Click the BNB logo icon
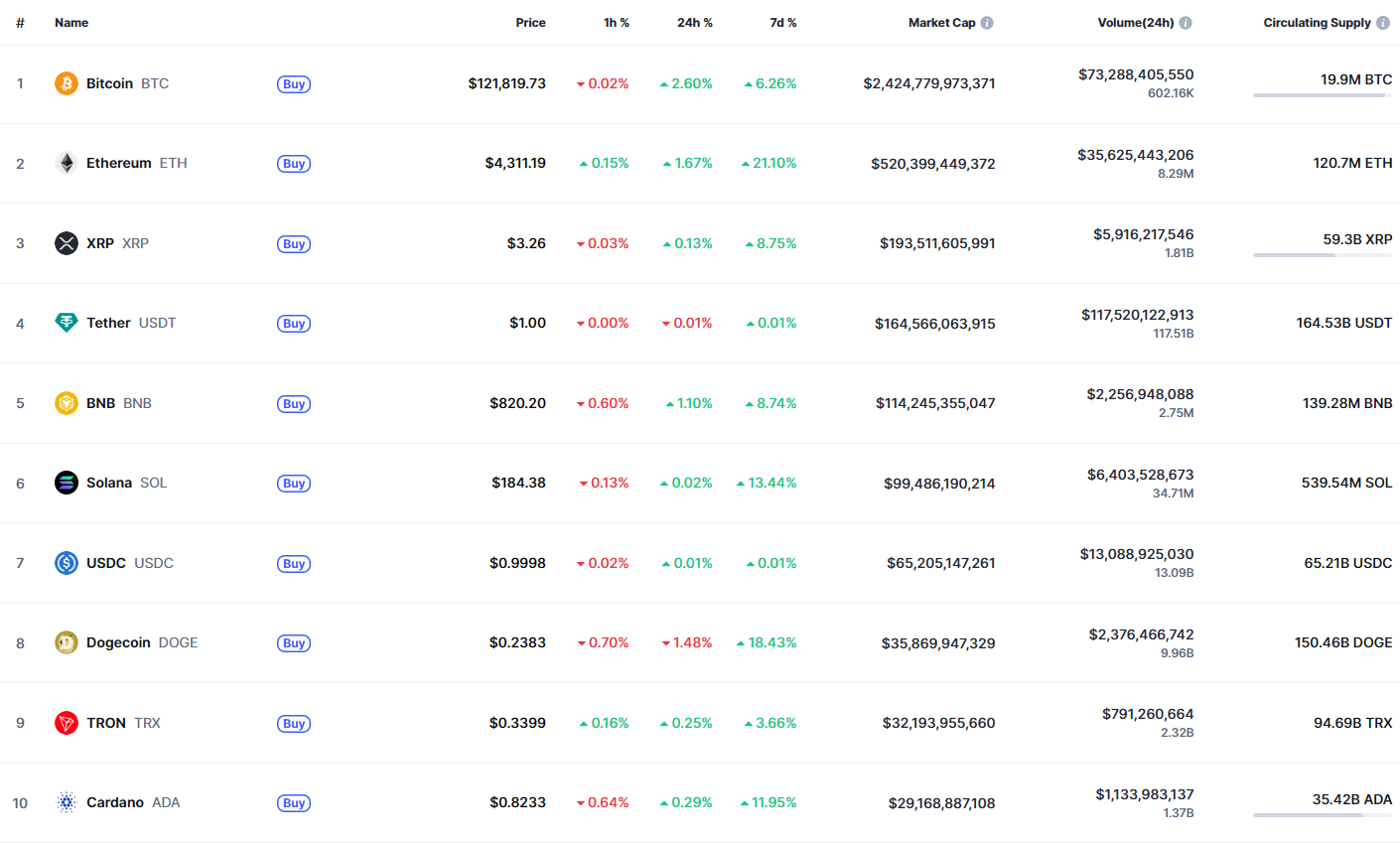The height and width of the screenshot is (843, 1400). [x=67, y=403]
